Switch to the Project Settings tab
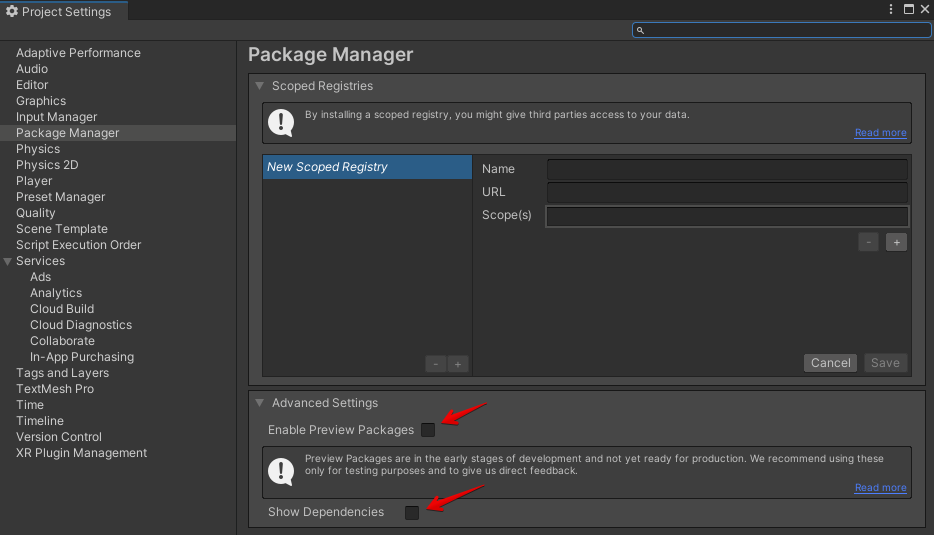Viewport: 934px width, 535px height. pos(63,11)
